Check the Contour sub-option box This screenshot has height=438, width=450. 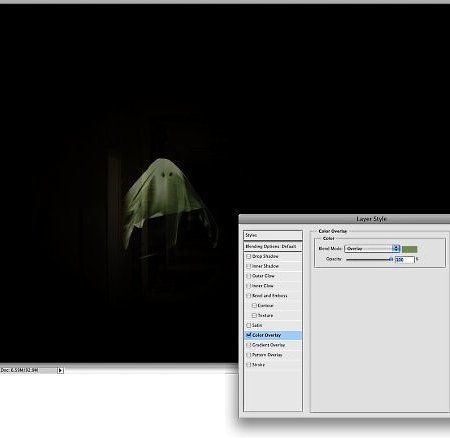point(254,305)
